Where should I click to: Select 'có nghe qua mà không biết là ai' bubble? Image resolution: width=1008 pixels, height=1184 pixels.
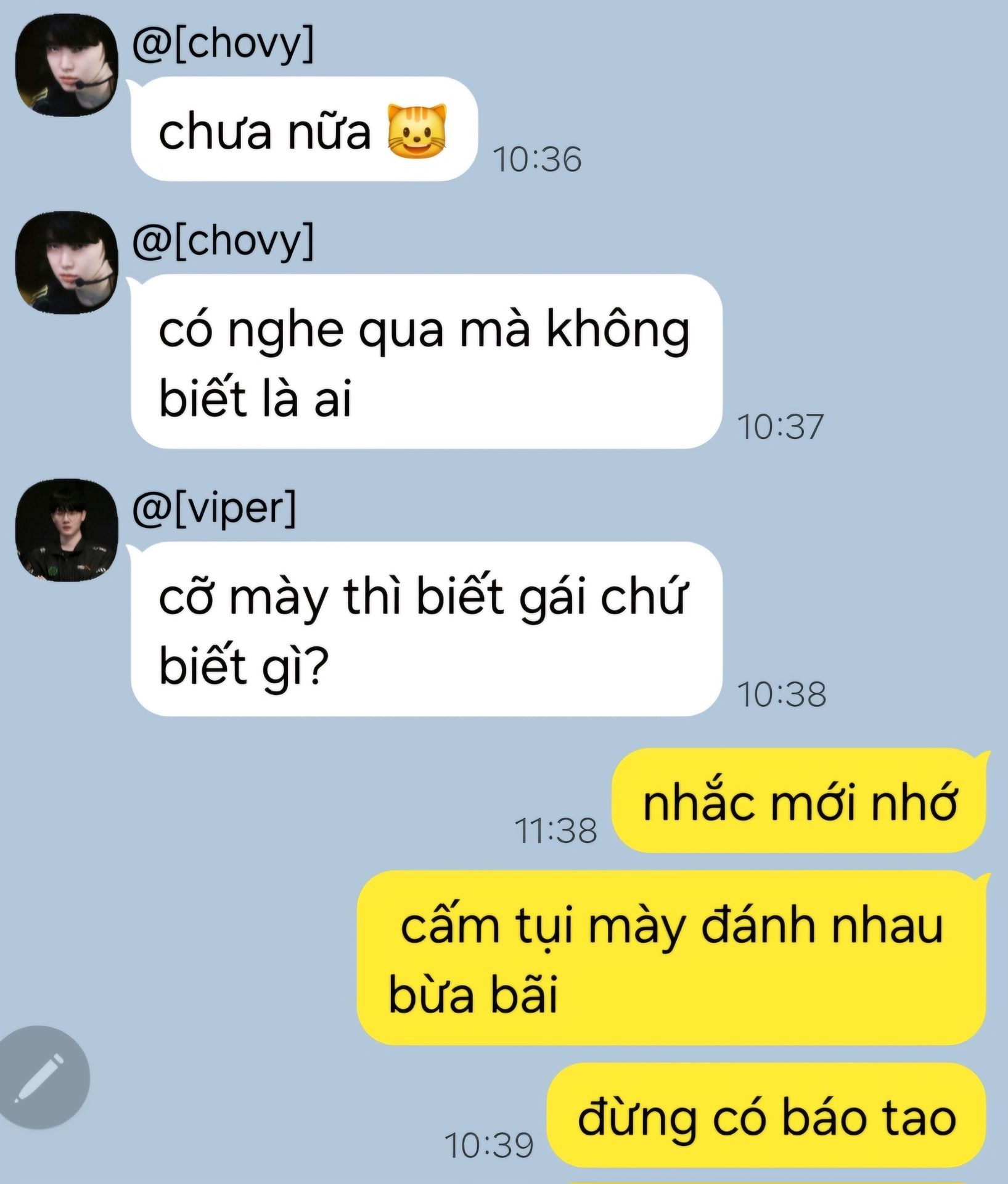[x=426, y=361]
